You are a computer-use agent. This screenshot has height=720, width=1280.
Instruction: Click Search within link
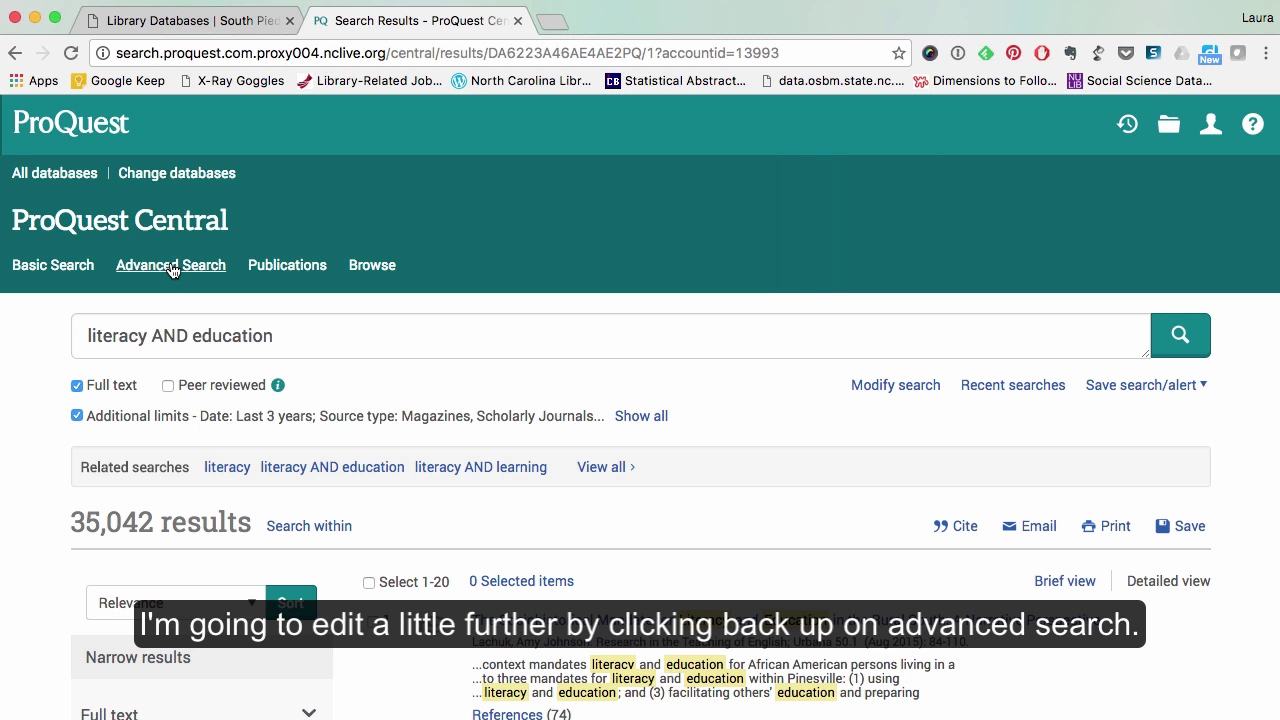point(309,526)
